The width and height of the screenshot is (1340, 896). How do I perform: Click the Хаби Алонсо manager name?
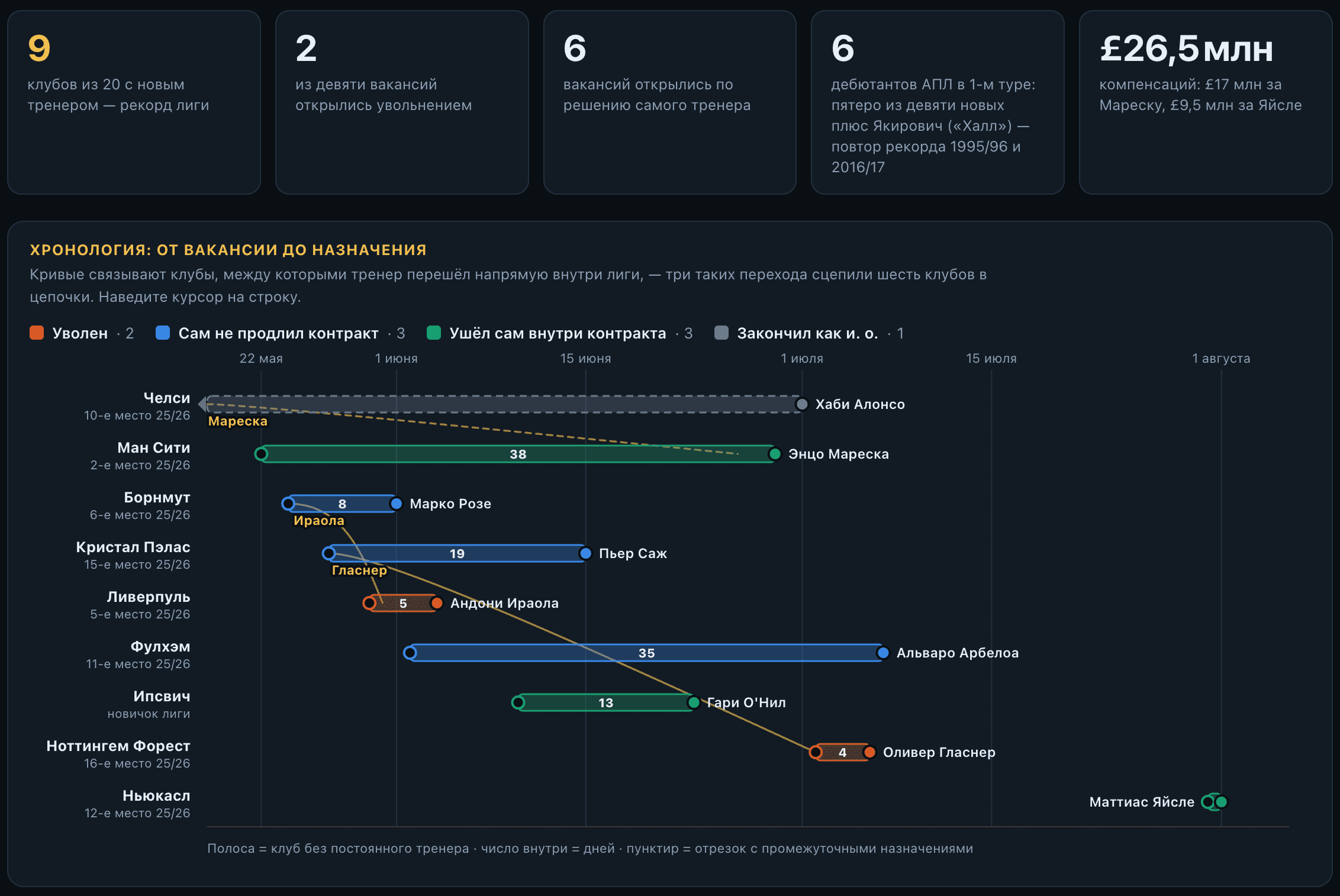860,404
